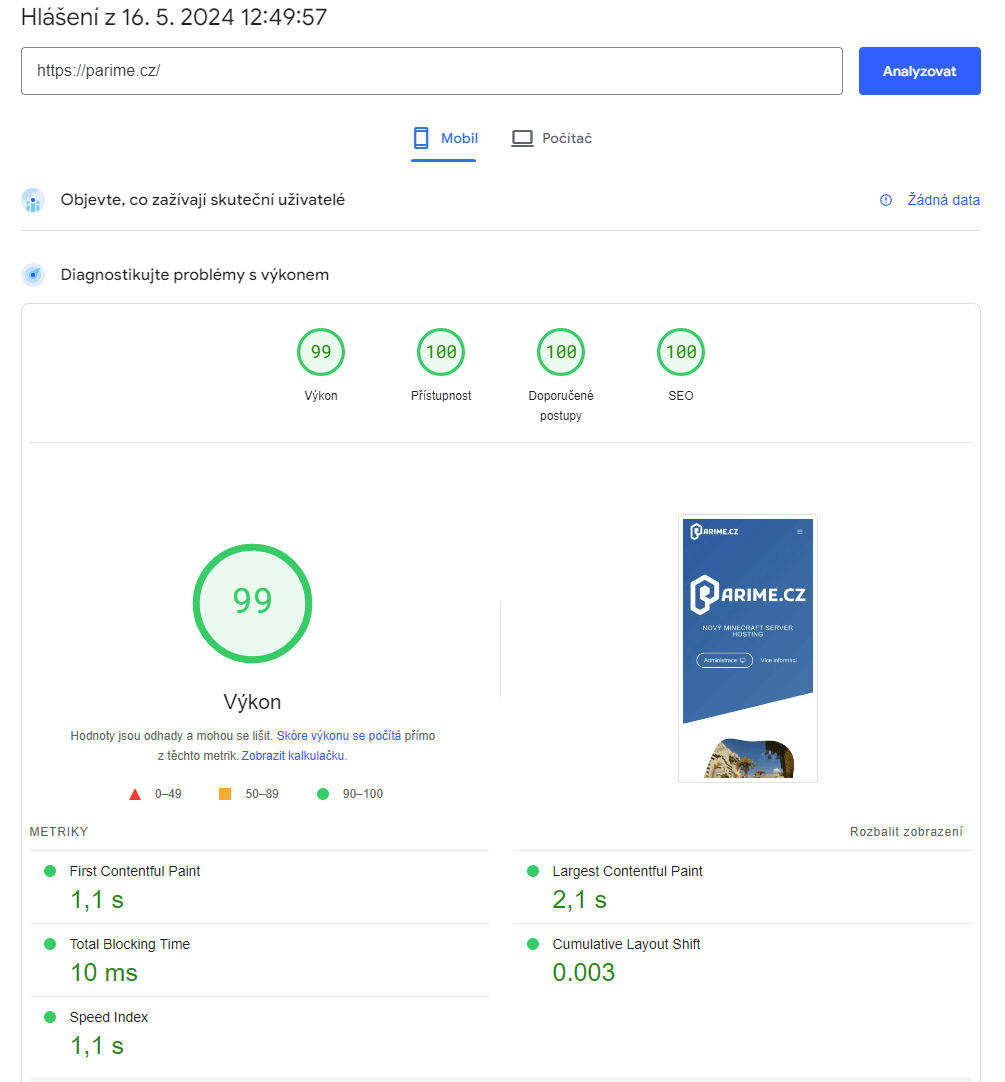Viewport: 1005px width, 1082px height.
Task: Click the Cumulative Layout Shift metric label
Action: tap(626, 944)
